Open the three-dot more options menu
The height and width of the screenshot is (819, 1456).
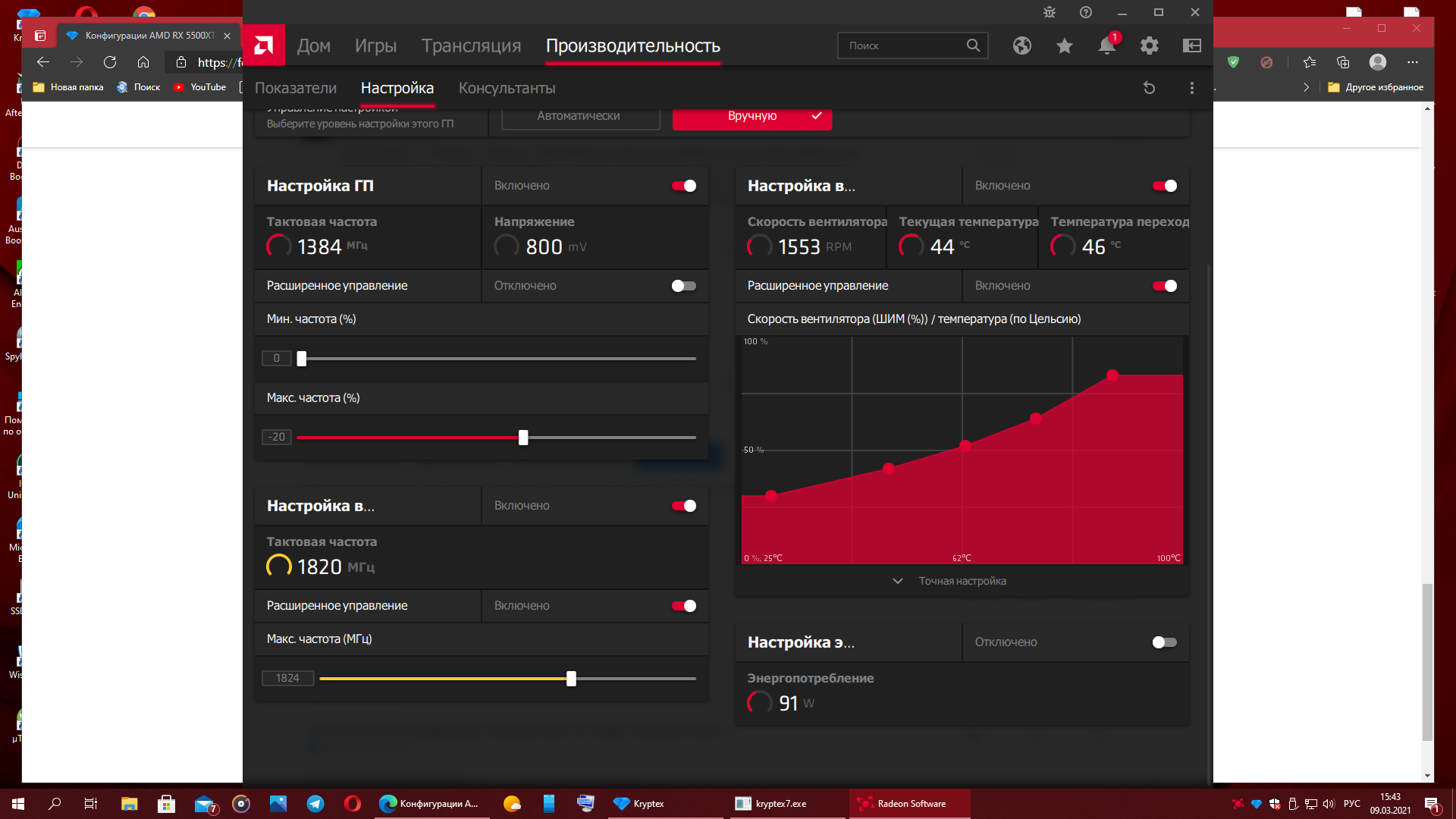pos(1192,88)
